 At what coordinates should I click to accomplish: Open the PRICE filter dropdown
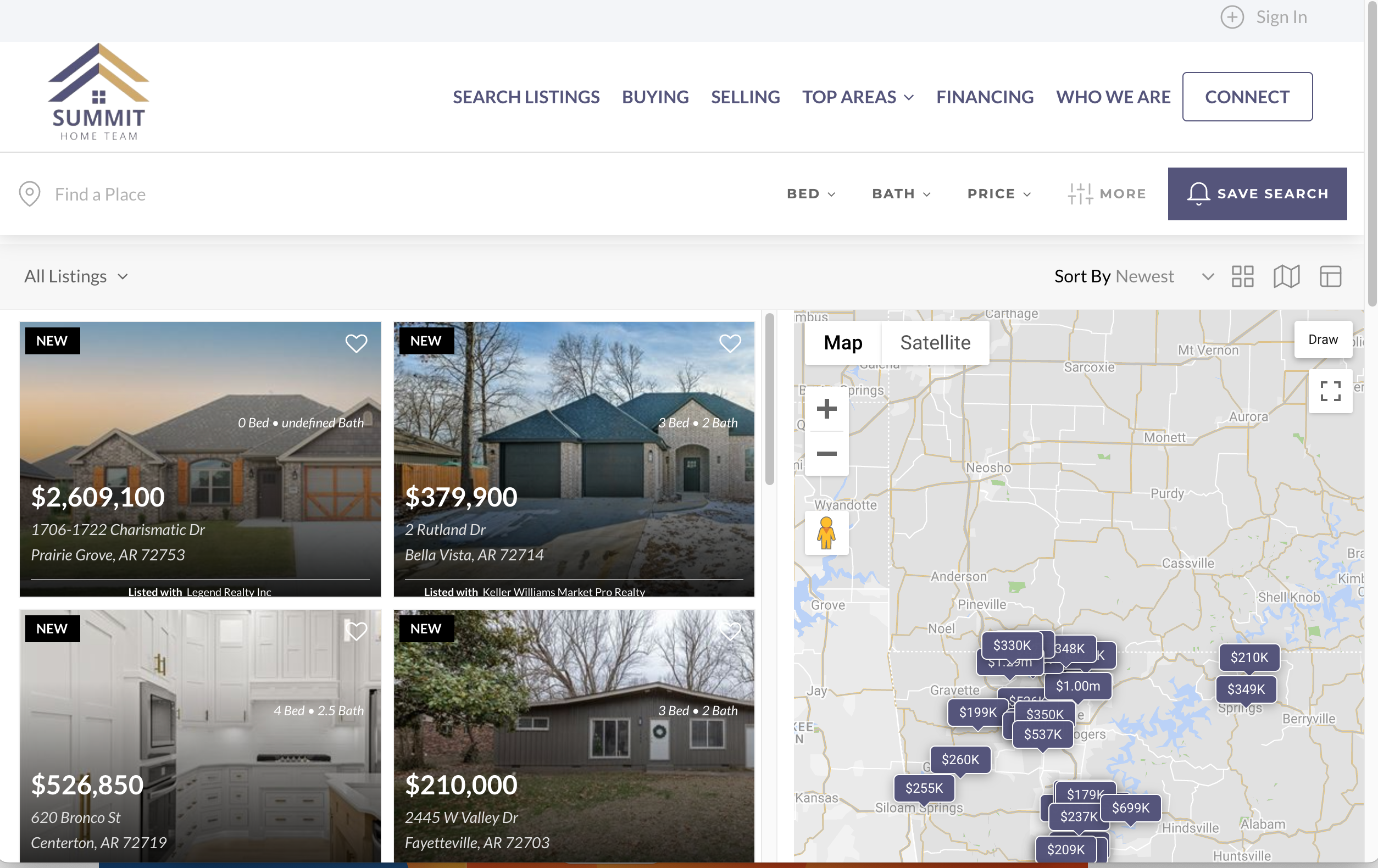pos(999,194)
